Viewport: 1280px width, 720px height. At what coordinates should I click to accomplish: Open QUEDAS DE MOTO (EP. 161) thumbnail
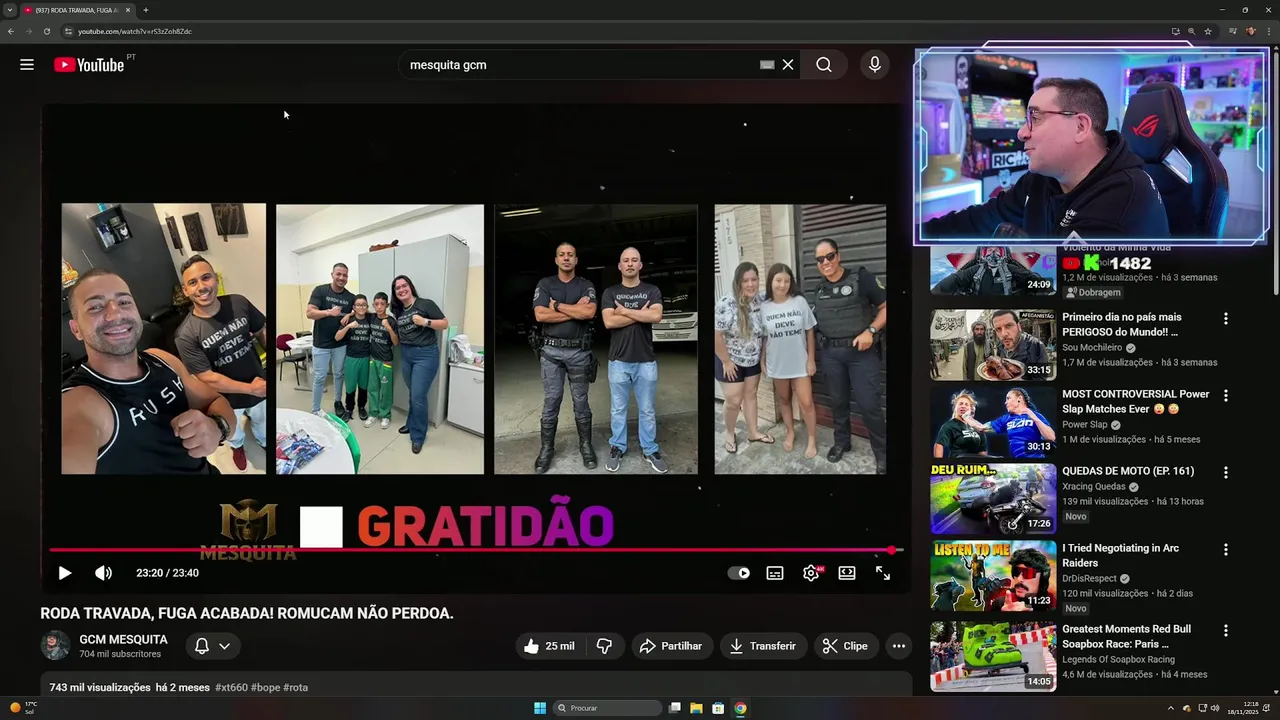(993, 499)
